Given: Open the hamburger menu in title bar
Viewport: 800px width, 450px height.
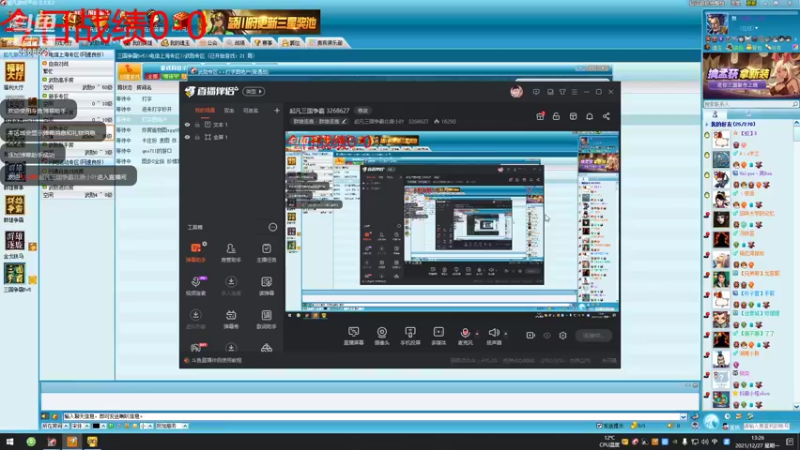Looking at the screenshot, I should click(x=574, y=92).
